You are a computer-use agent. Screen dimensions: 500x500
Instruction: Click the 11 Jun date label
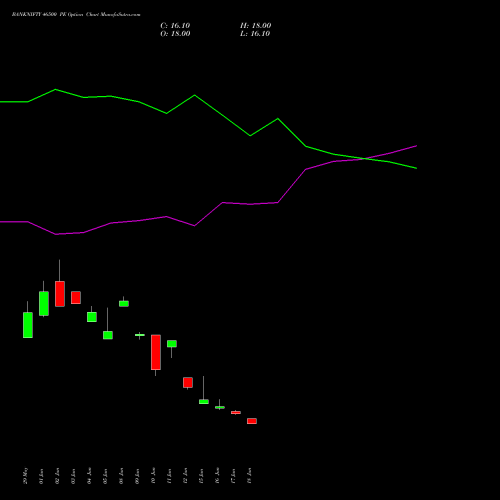[170, 476]
